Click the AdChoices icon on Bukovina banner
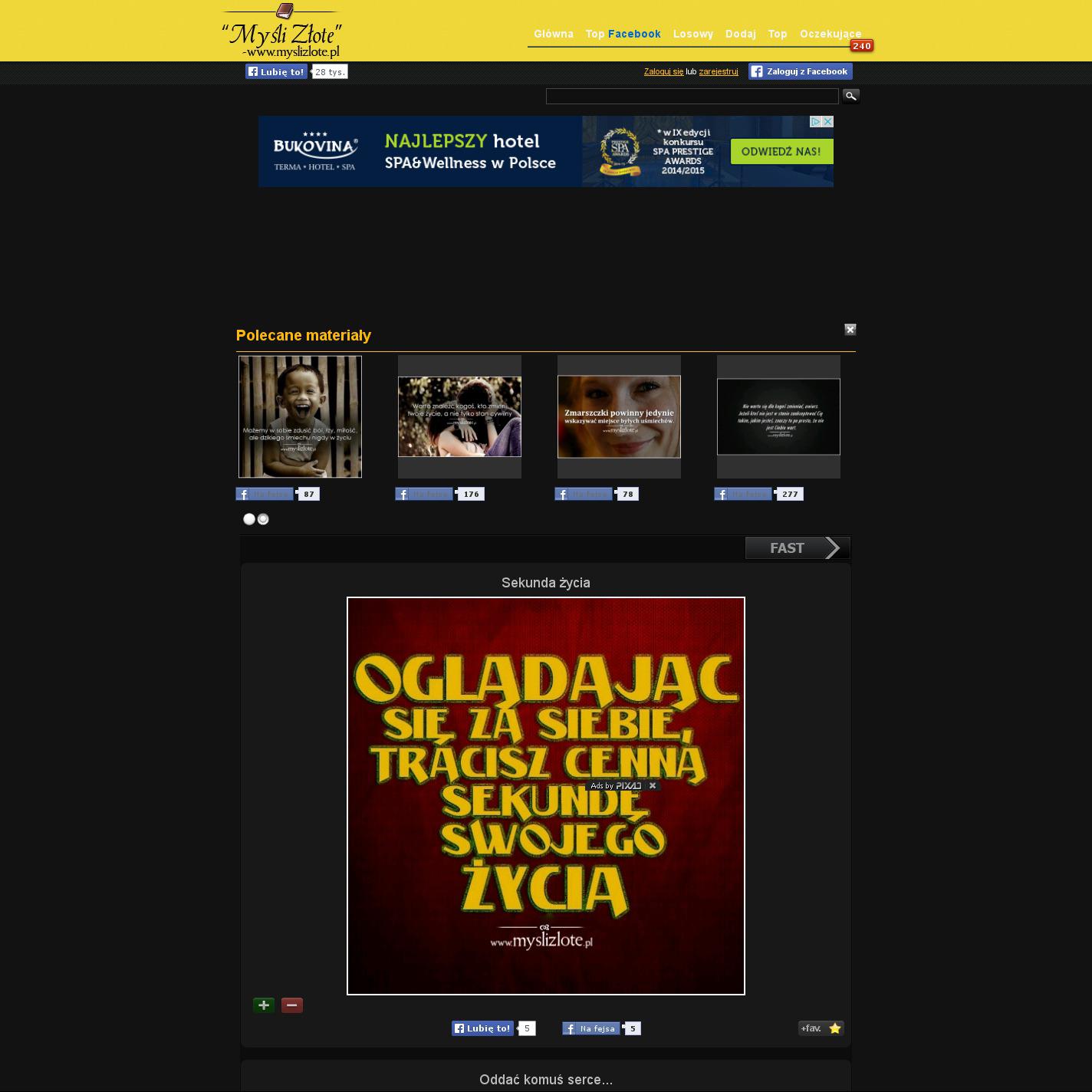The width and height of the screenshot is (1092, 1092). (x=817, y=122)
